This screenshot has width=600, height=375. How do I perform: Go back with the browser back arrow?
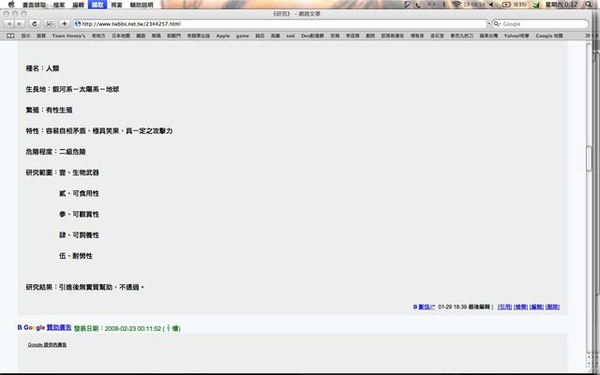[x=9, y=24]
